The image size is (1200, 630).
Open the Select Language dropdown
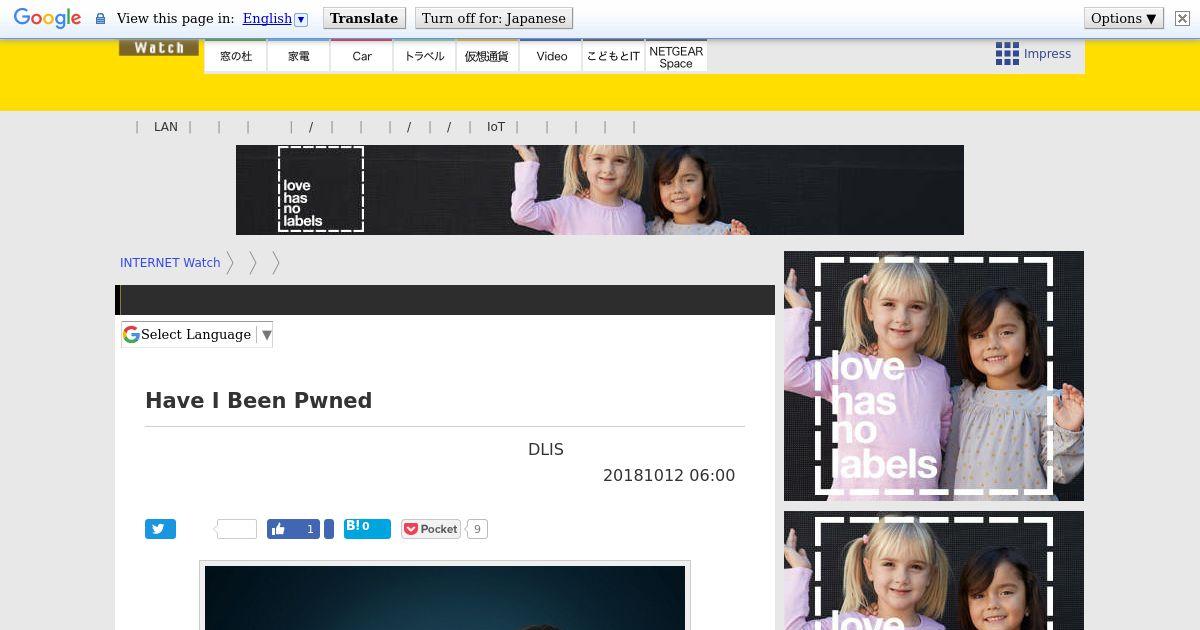click(x=197, y=335)
